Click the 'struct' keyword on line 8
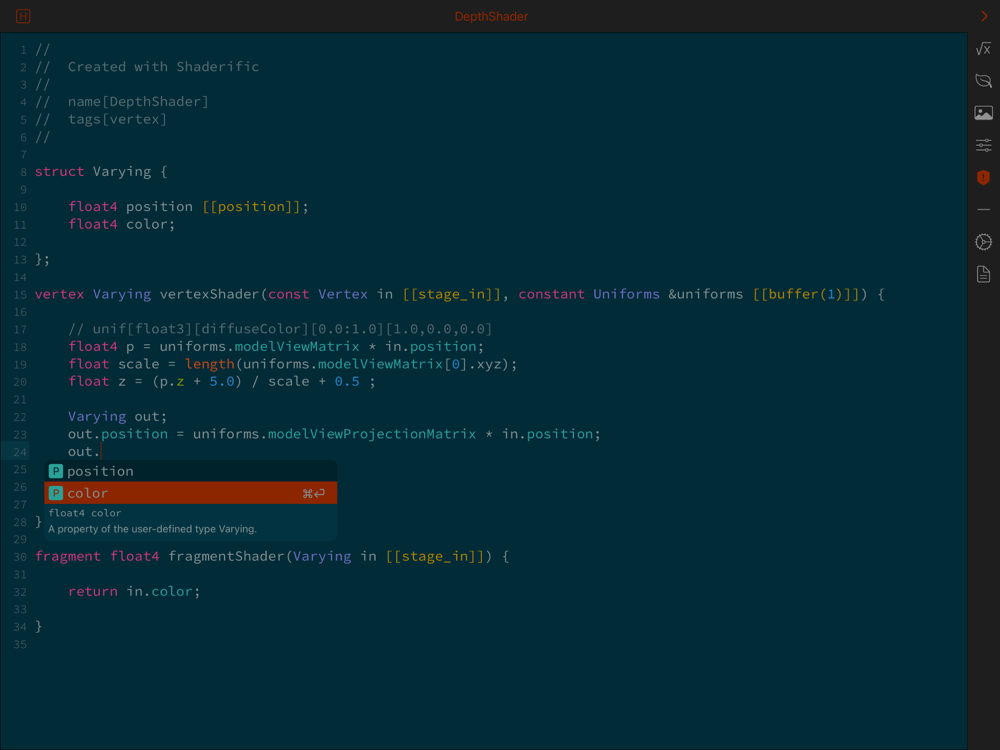1000x750 pixels. click(x=59, y=172)
